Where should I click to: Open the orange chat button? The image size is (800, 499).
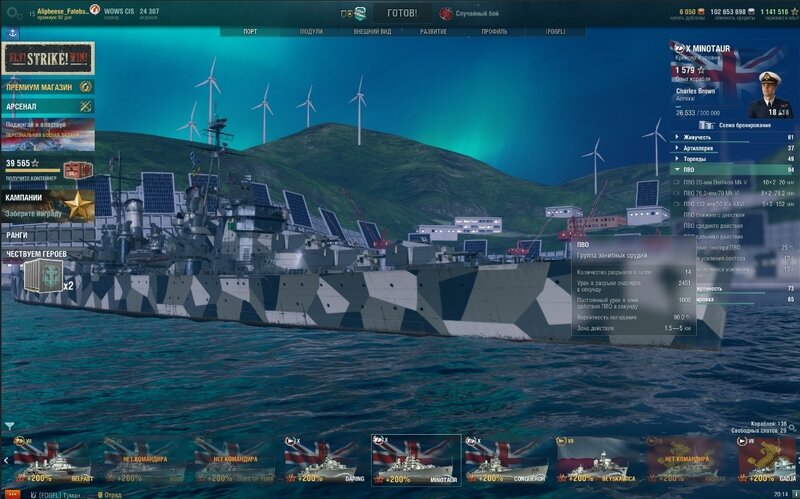[11, 494]
